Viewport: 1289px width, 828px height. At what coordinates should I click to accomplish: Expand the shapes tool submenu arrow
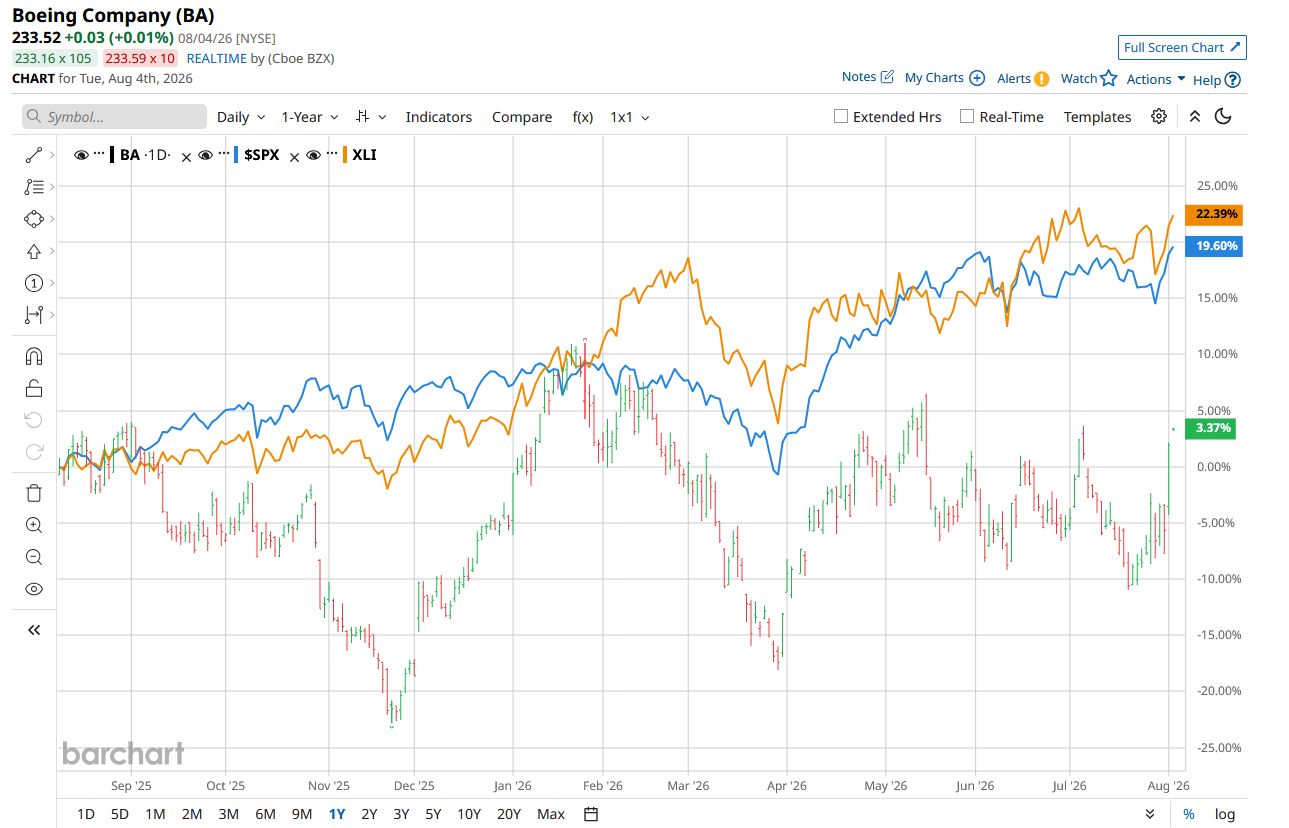pos(52,219)
